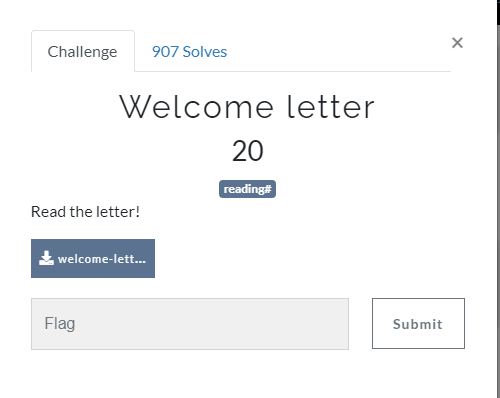Click the word 'Solves' in the blue tab link
This screenshot has height=398, width=500.
point(205,52)
